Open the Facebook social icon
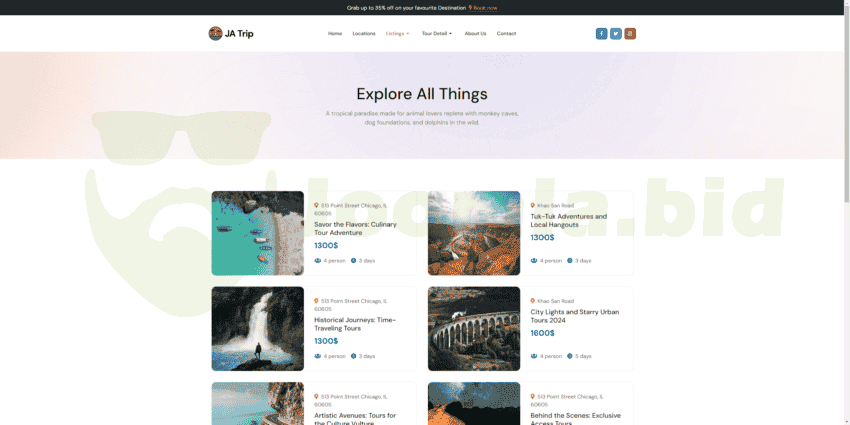This screenshot has width=850, height=425. pos(601,34)
